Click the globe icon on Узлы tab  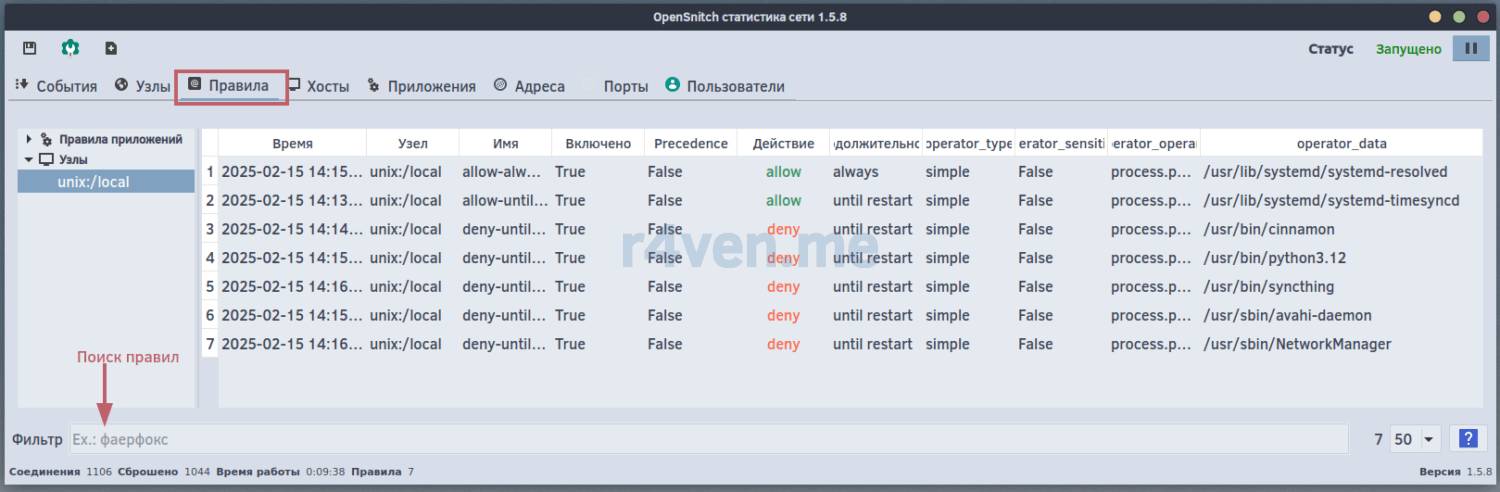click(122, 86)
